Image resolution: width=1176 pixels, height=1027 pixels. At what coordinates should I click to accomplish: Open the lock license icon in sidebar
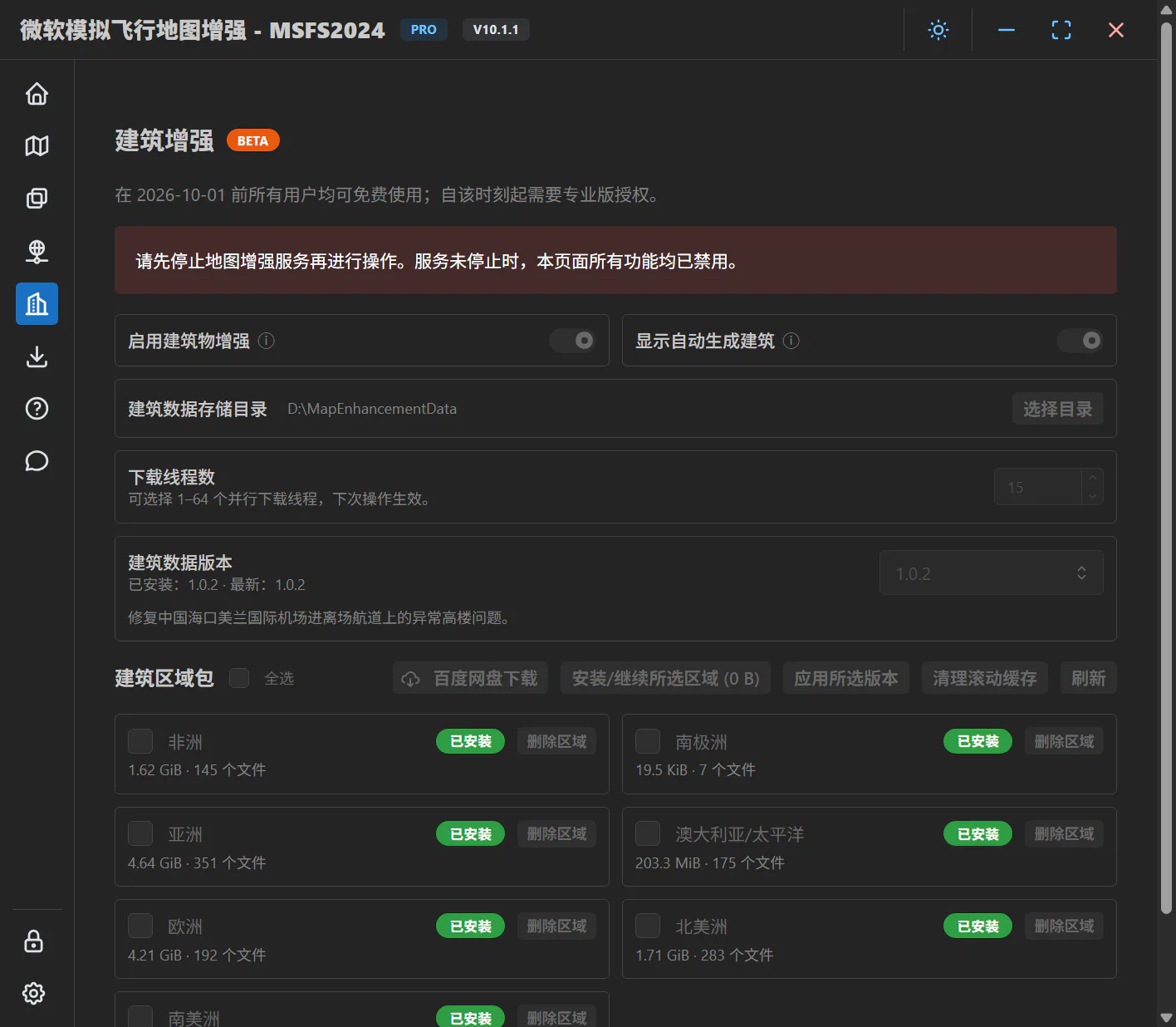[x=33, y=941]
